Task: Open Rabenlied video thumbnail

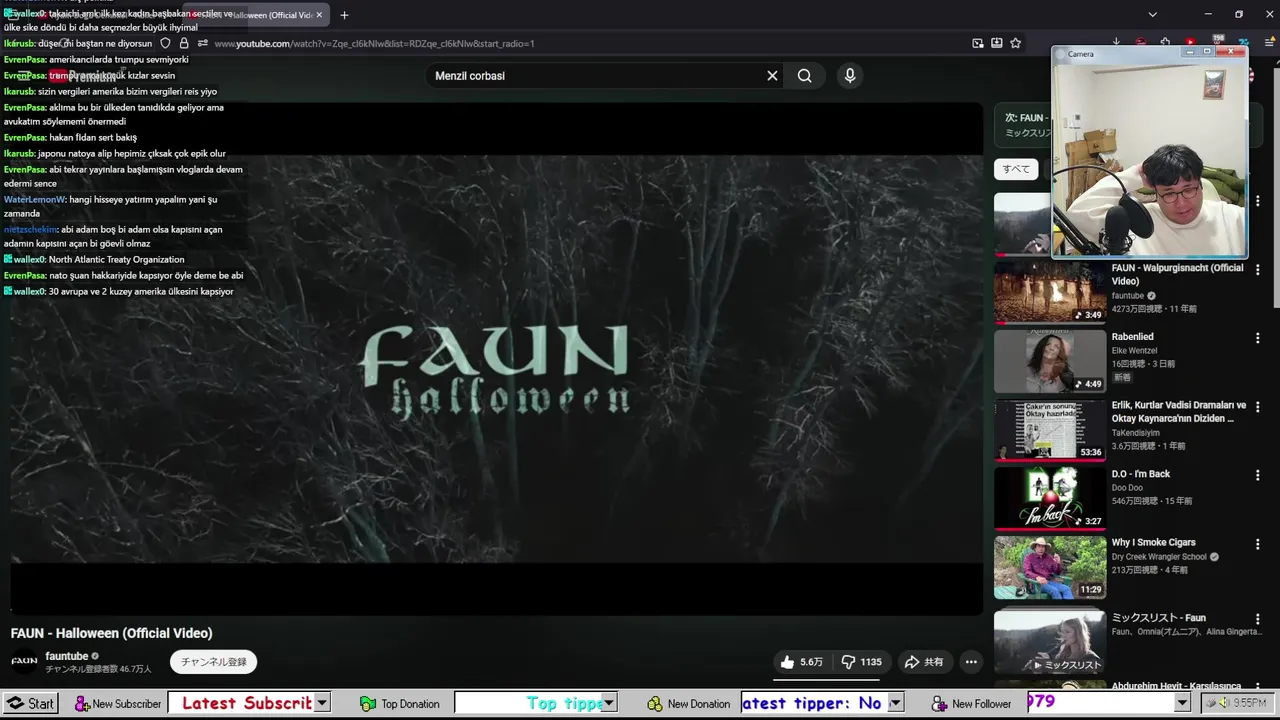Action: click(1050, 361)
